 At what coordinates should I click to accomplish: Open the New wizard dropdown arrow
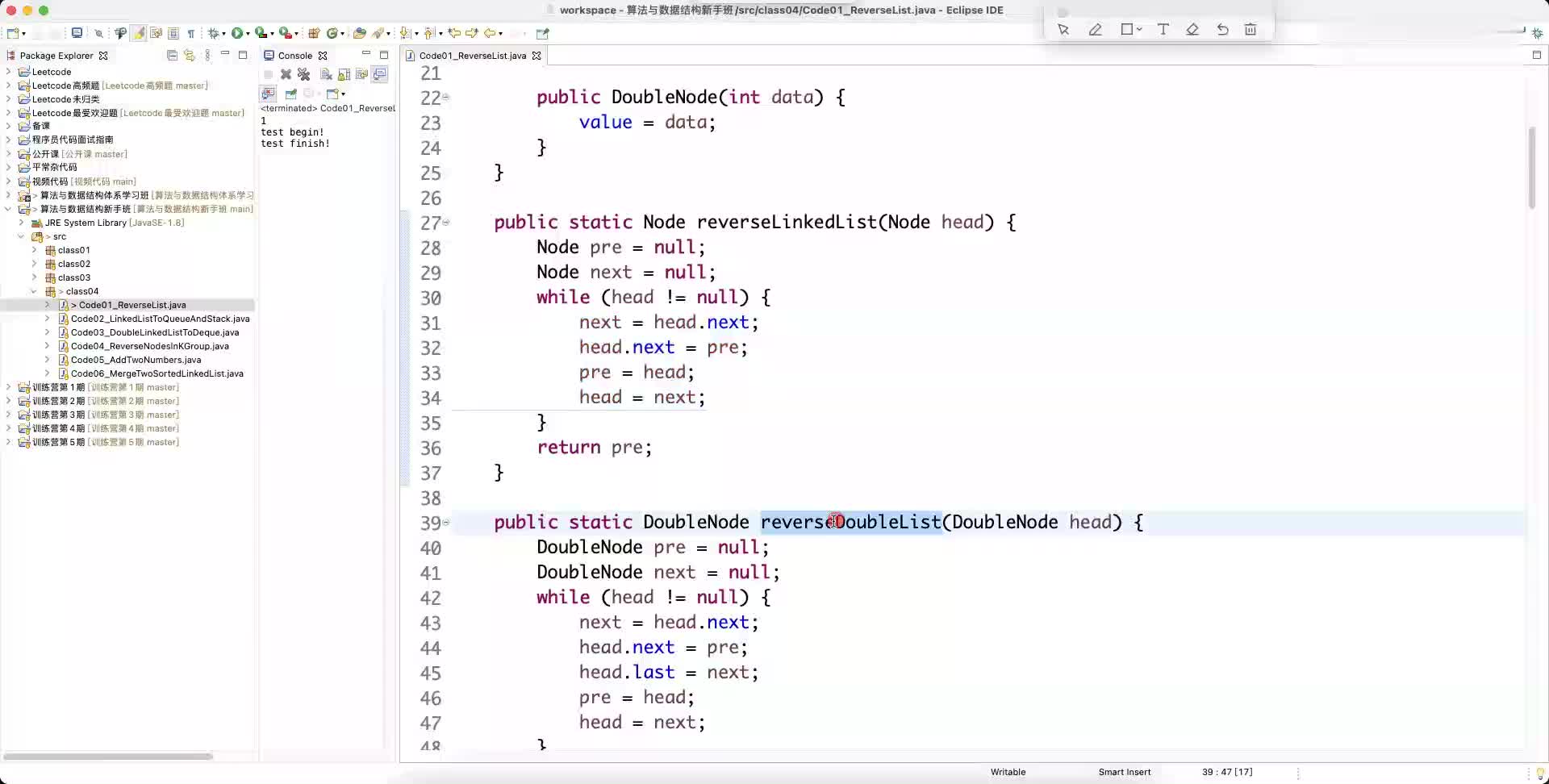pyautogui.click(x=23, y=34)
